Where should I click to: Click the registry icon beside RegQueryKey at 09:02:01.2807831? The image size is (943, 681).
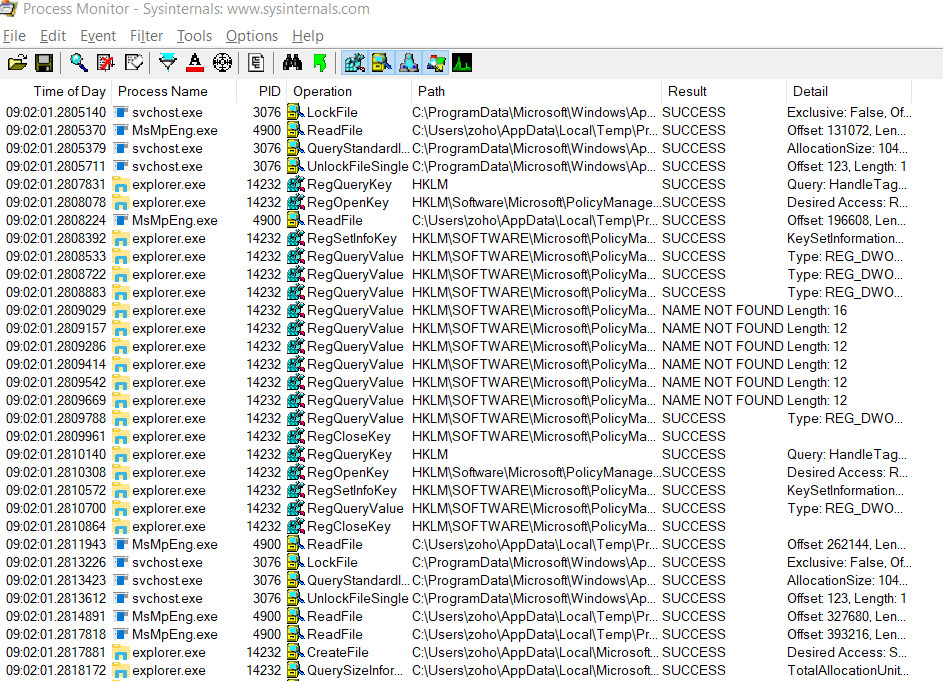coord(295,185)
